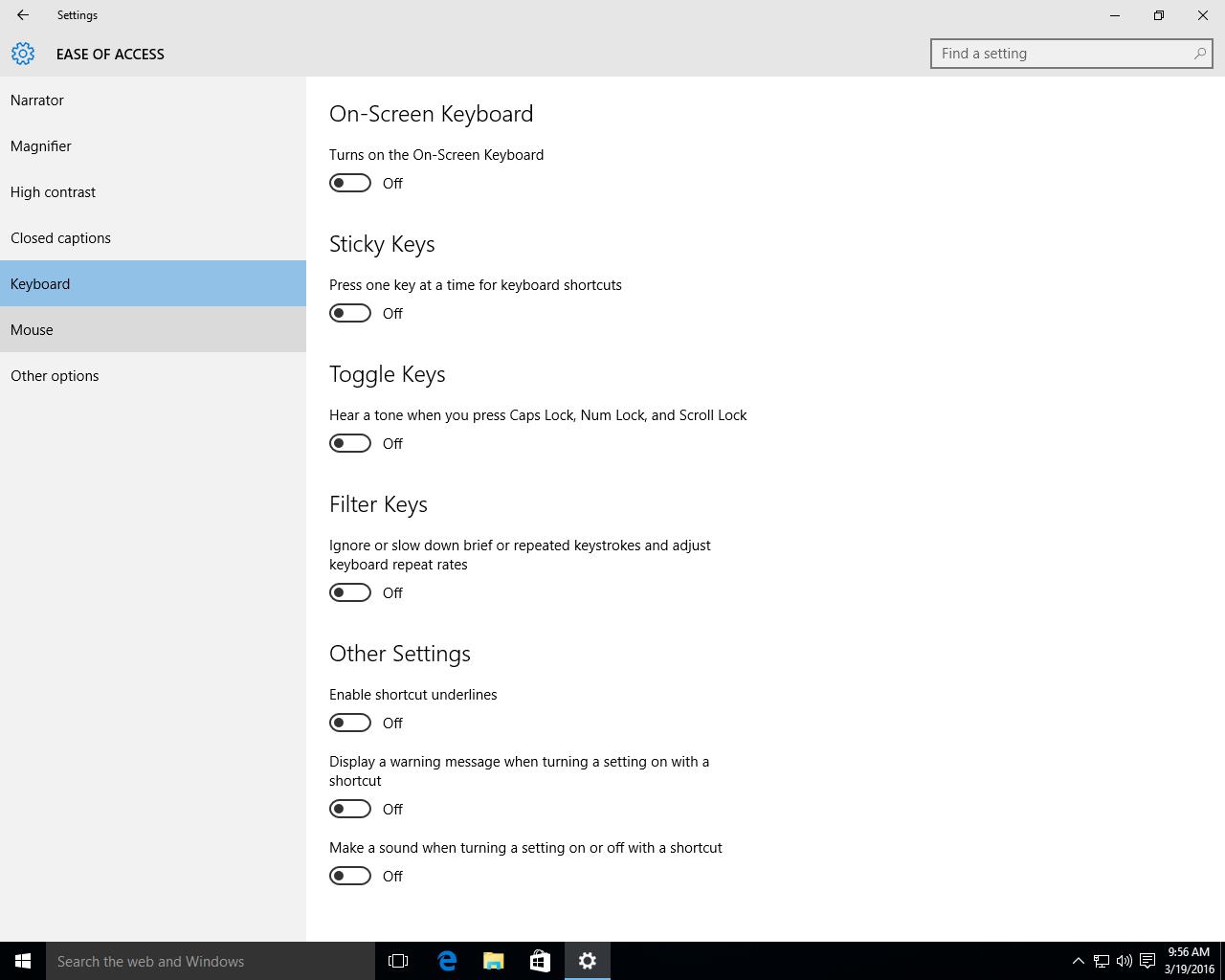Viewport: 1225px width, 980px height.
Task: Click 'Press one key at a time' description
Action: [476, 285]
